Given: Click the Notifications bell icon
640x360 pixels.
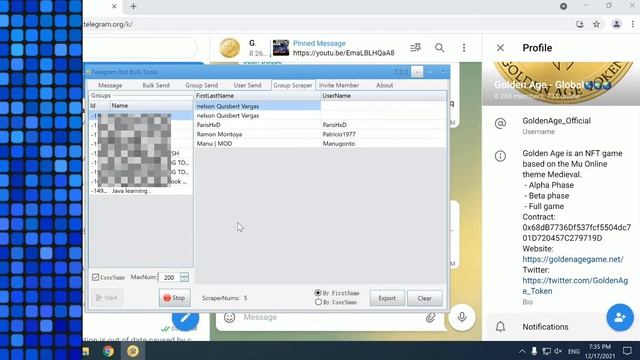Looking at the screenshot, I should (x=500, y=327).
